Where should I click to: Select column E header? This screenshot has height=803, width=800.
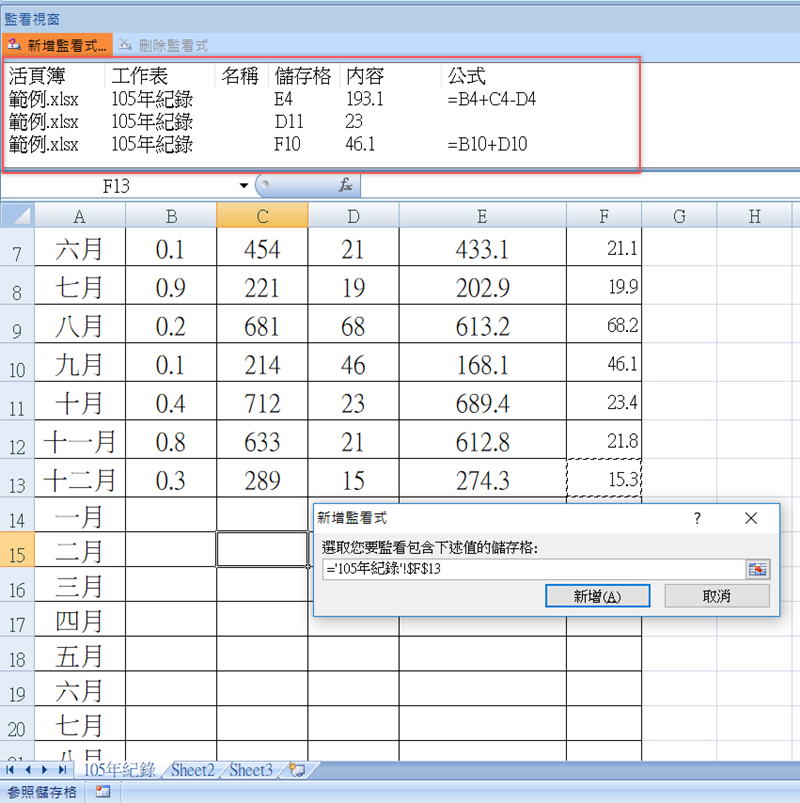[482, 216]
